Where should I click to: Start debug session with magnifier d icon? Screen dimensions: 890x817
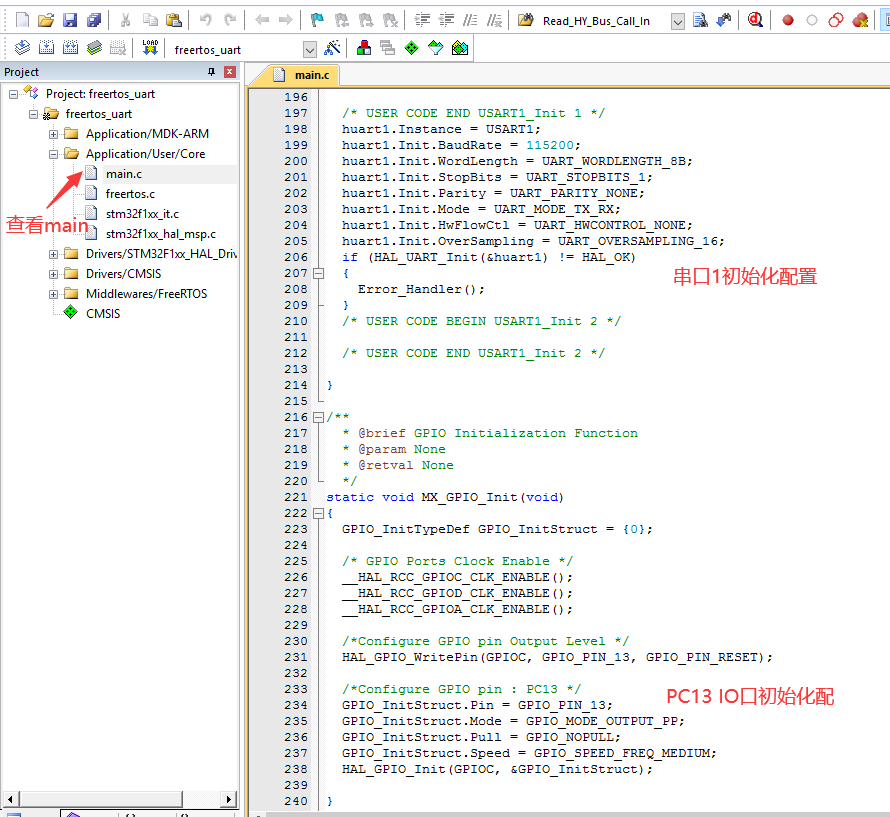pos(755,20)
